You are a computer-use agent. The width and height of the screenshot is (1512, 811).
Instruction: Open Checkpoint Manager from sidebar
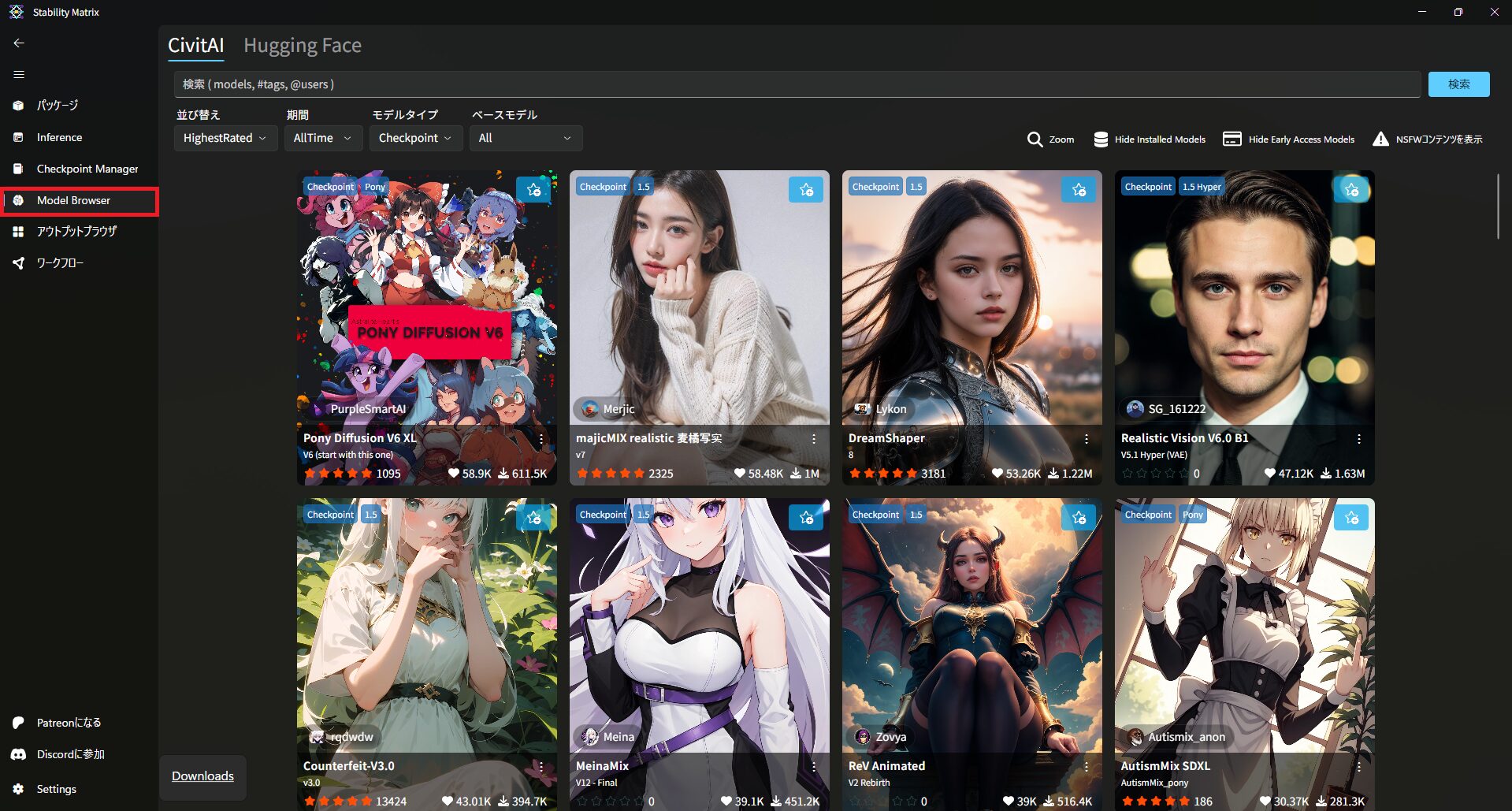click(87, 169)
